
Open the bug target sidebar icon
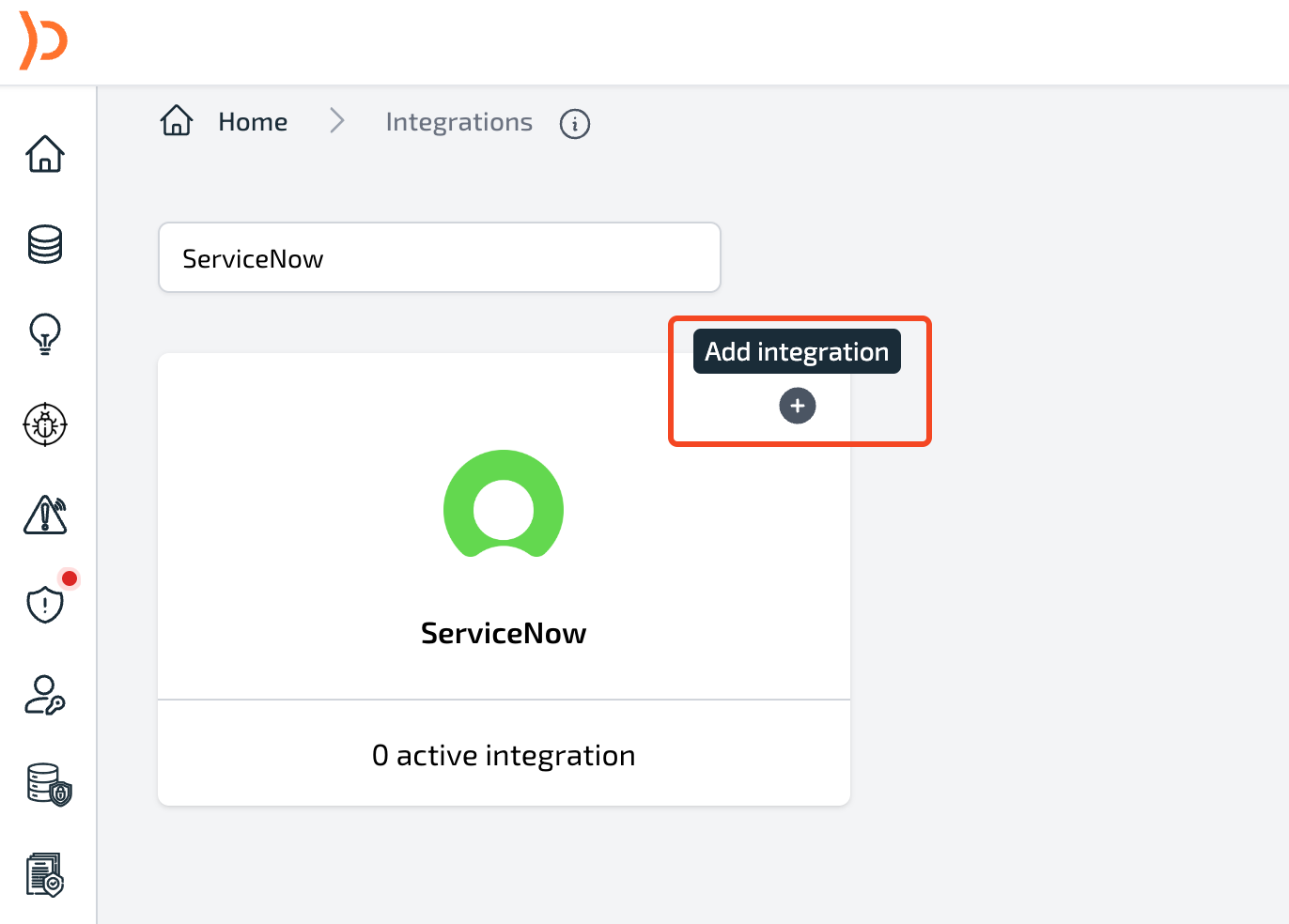pyautogui.click(x=45, y=424)
